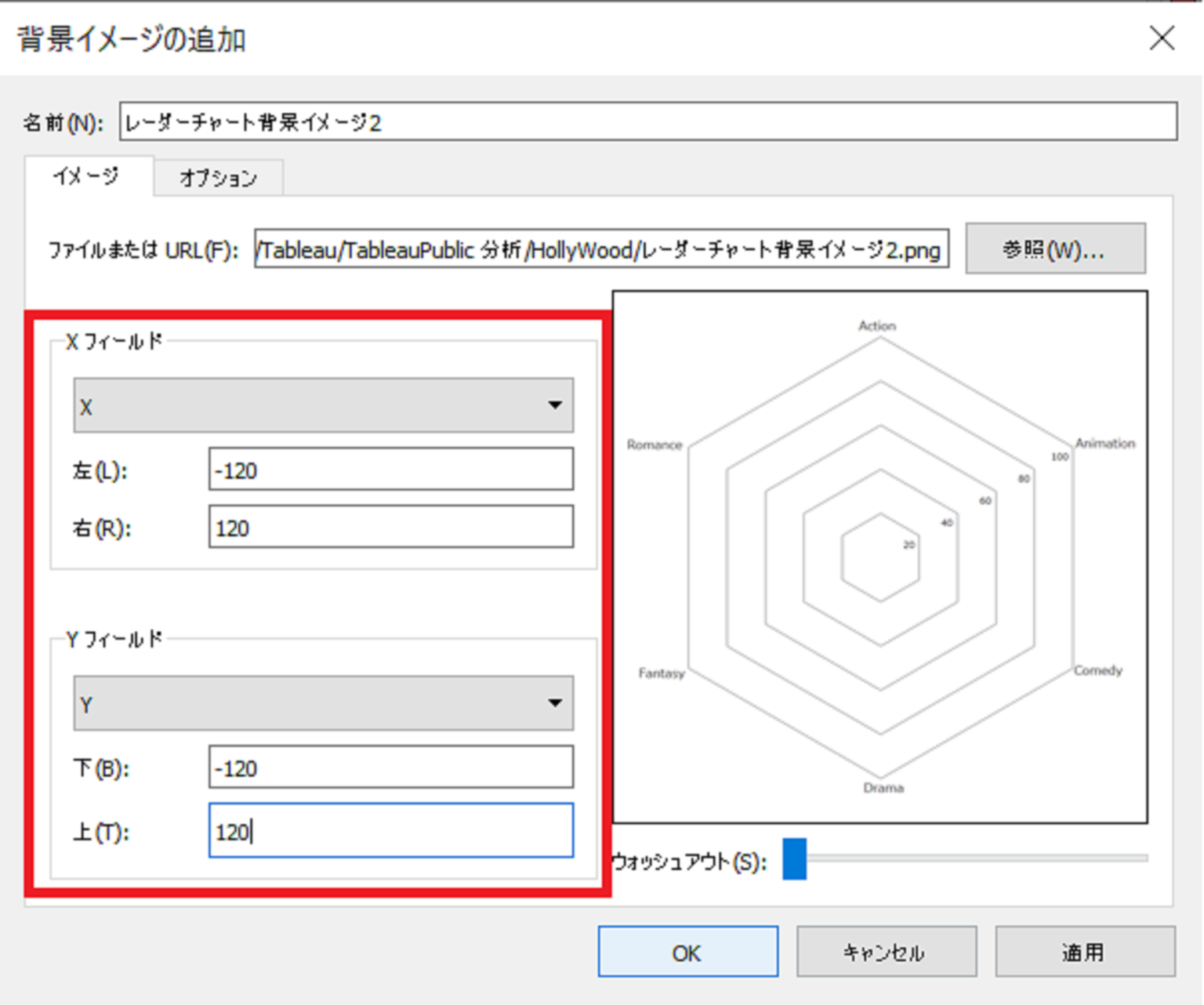Open the X フィールド combo box
Image resolution: width=1204 pixels, height=1005 pixels.
tap(321, 405)
